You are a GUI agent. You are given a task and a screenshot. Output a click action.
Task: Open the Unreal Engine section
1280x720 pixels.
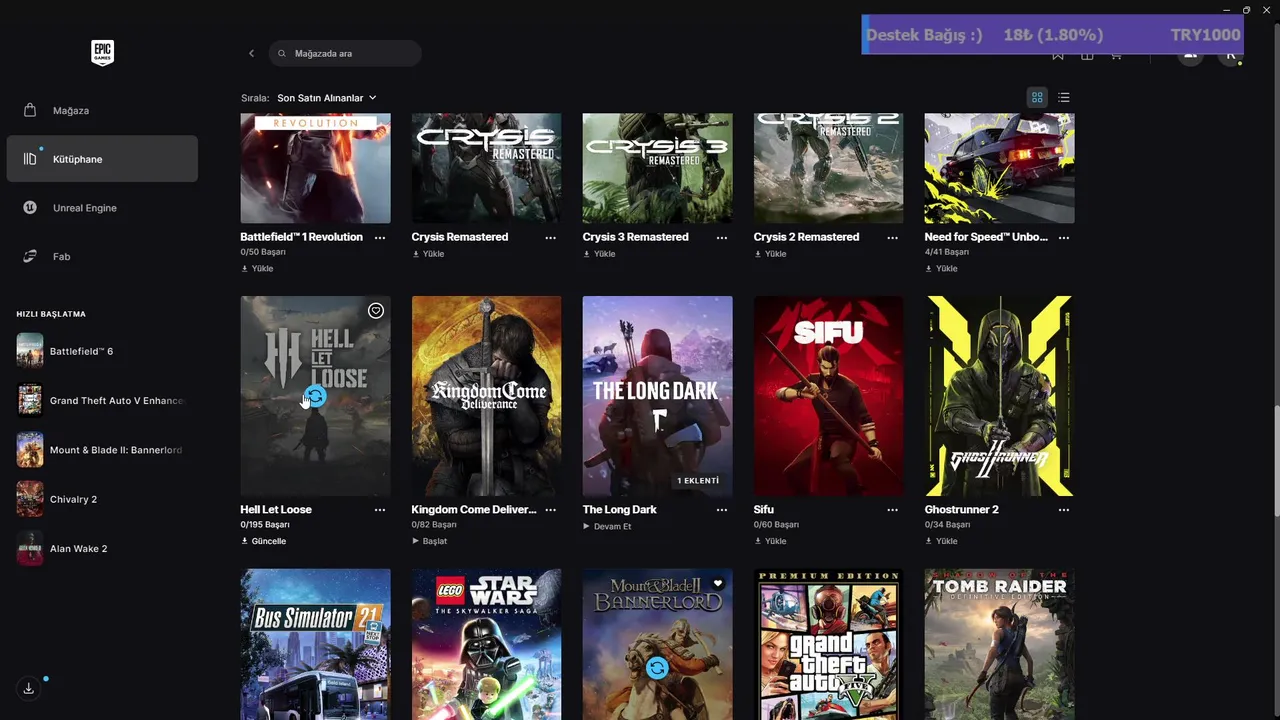pos(102,208)
